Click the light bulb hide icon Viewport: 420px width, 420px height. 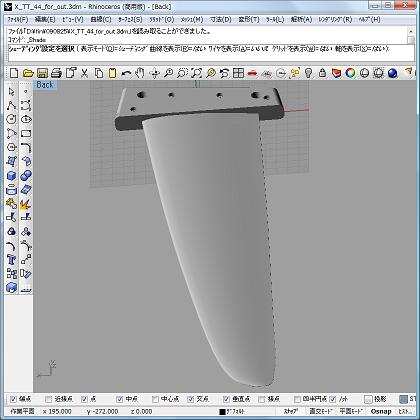click(308, 73)
